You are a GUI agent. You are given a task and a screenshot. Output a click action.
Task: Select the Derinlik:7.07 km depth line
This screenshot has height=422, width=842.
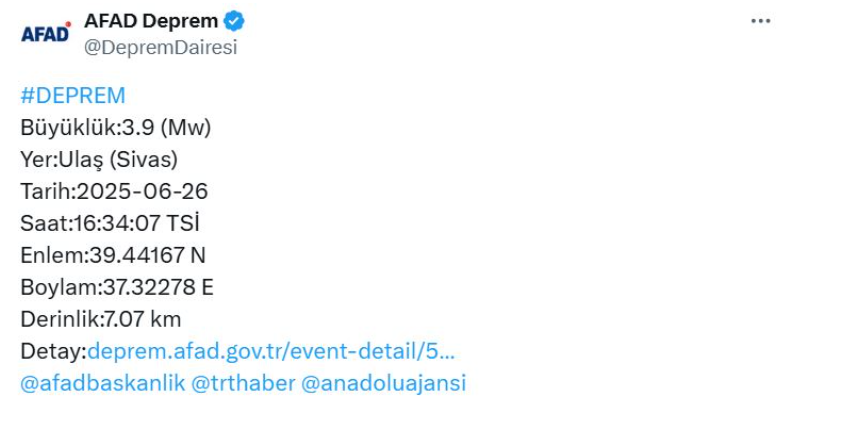tap(100, 319)
